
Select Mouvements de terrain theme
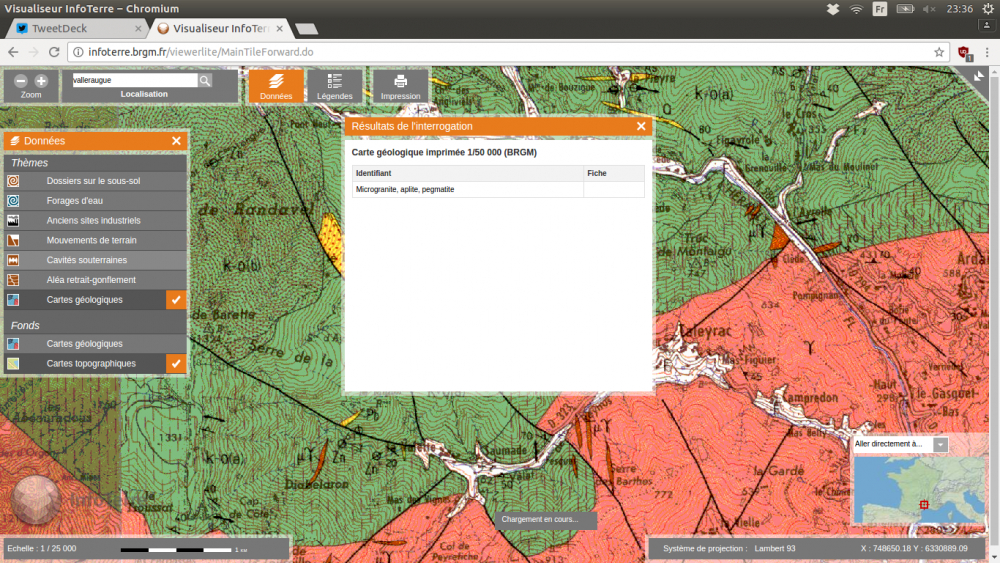pyautogui.click(x=95, y=241)
